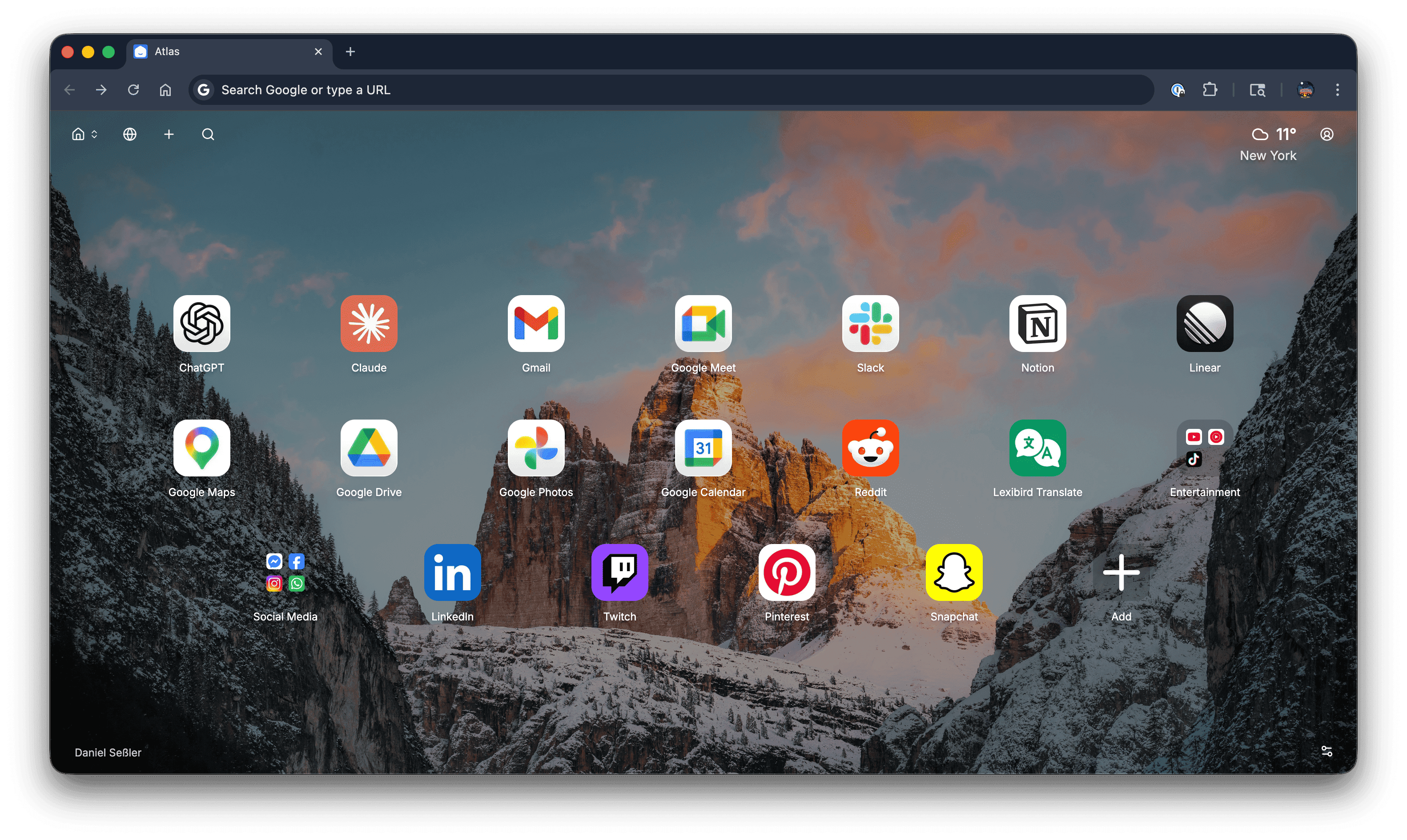This screenshot has height=840, width=1407.
Task: Launch Gmail from the shortcut grid
Action: (535, 323)
